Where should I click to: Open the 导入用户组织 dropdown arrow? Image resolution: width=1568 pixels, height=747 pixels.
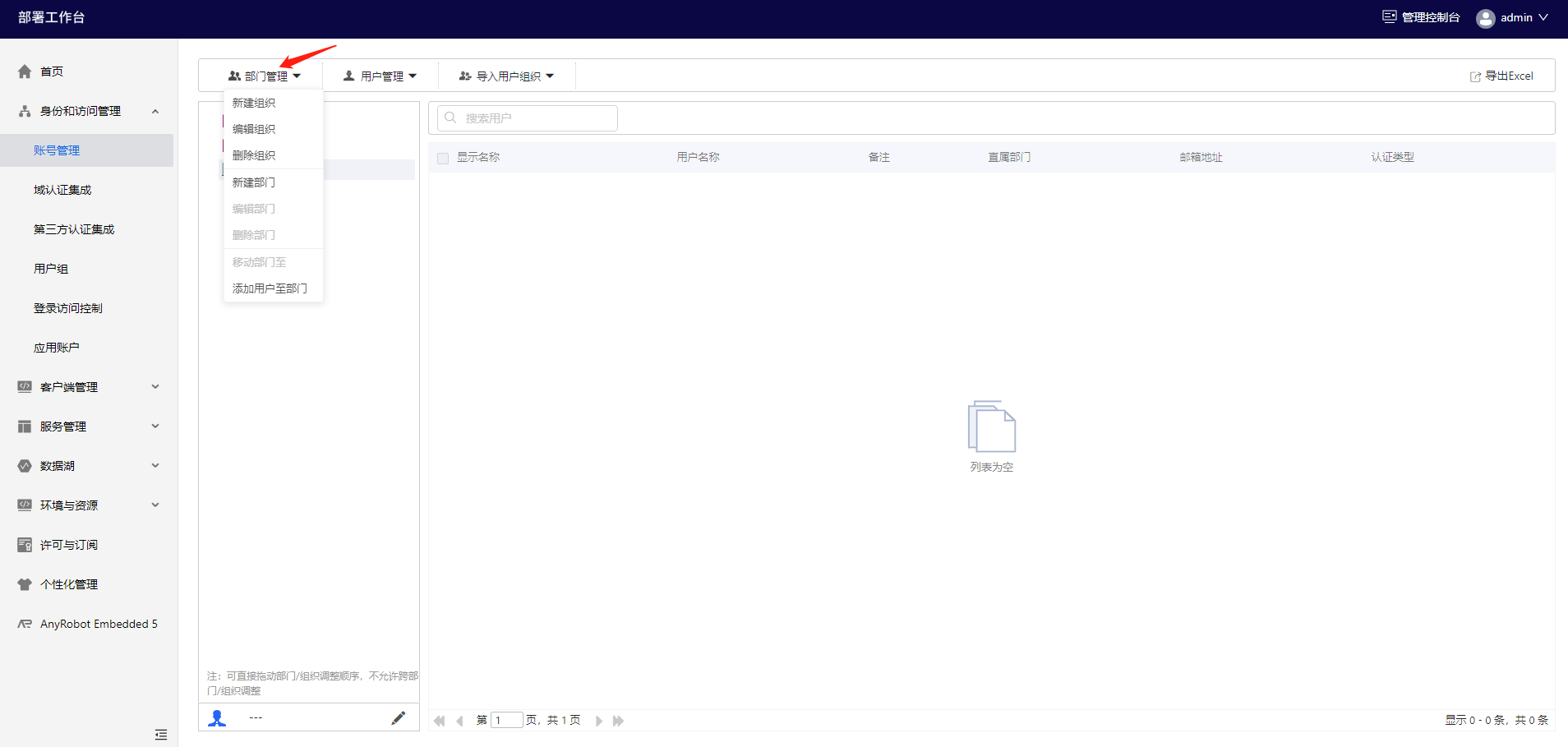pos(550,76)
